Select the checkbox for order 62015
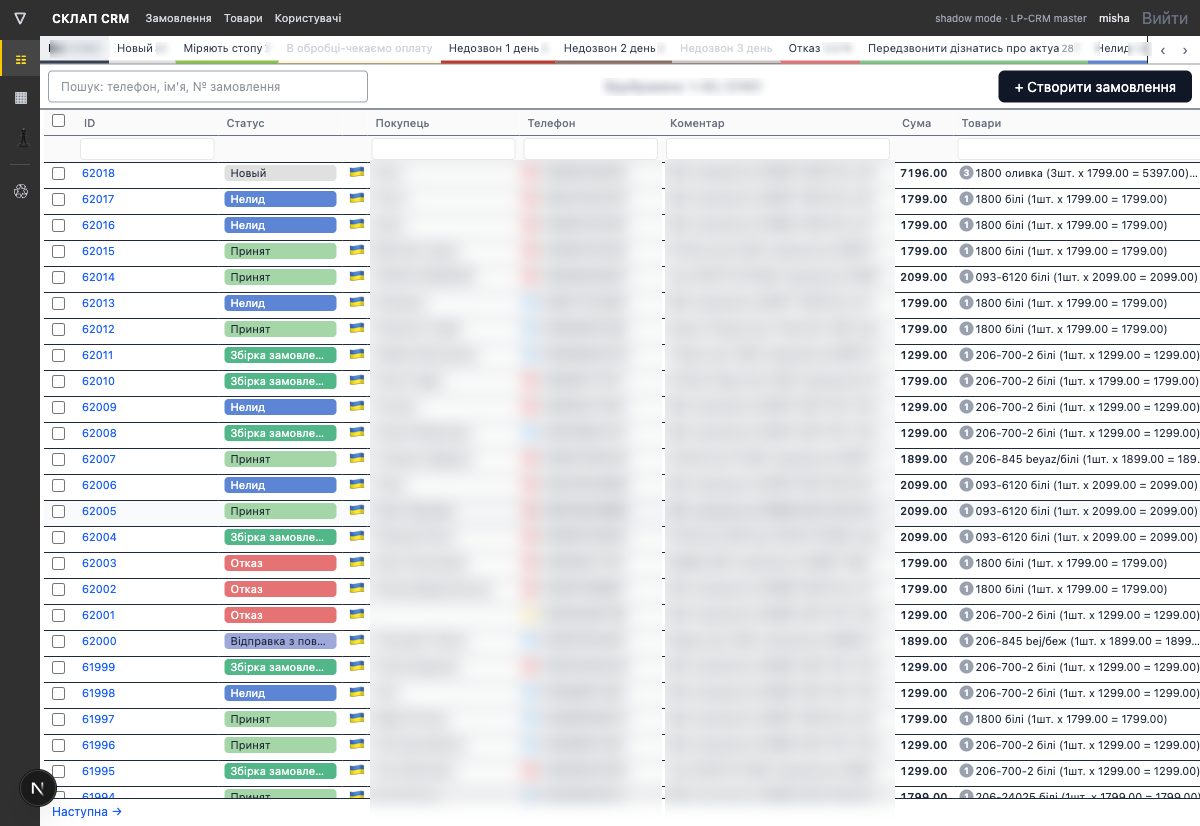 (59, 251)
